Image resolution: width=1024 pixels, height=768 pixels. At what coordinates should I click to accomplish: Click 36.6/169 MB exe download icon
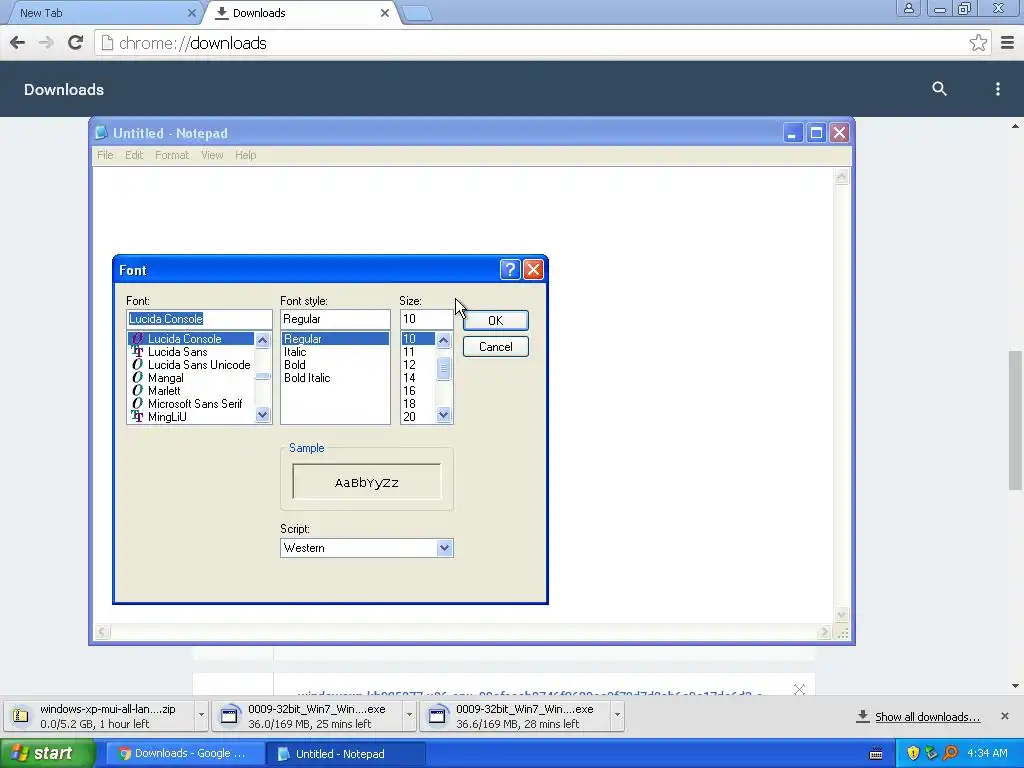tap(437, 716)
